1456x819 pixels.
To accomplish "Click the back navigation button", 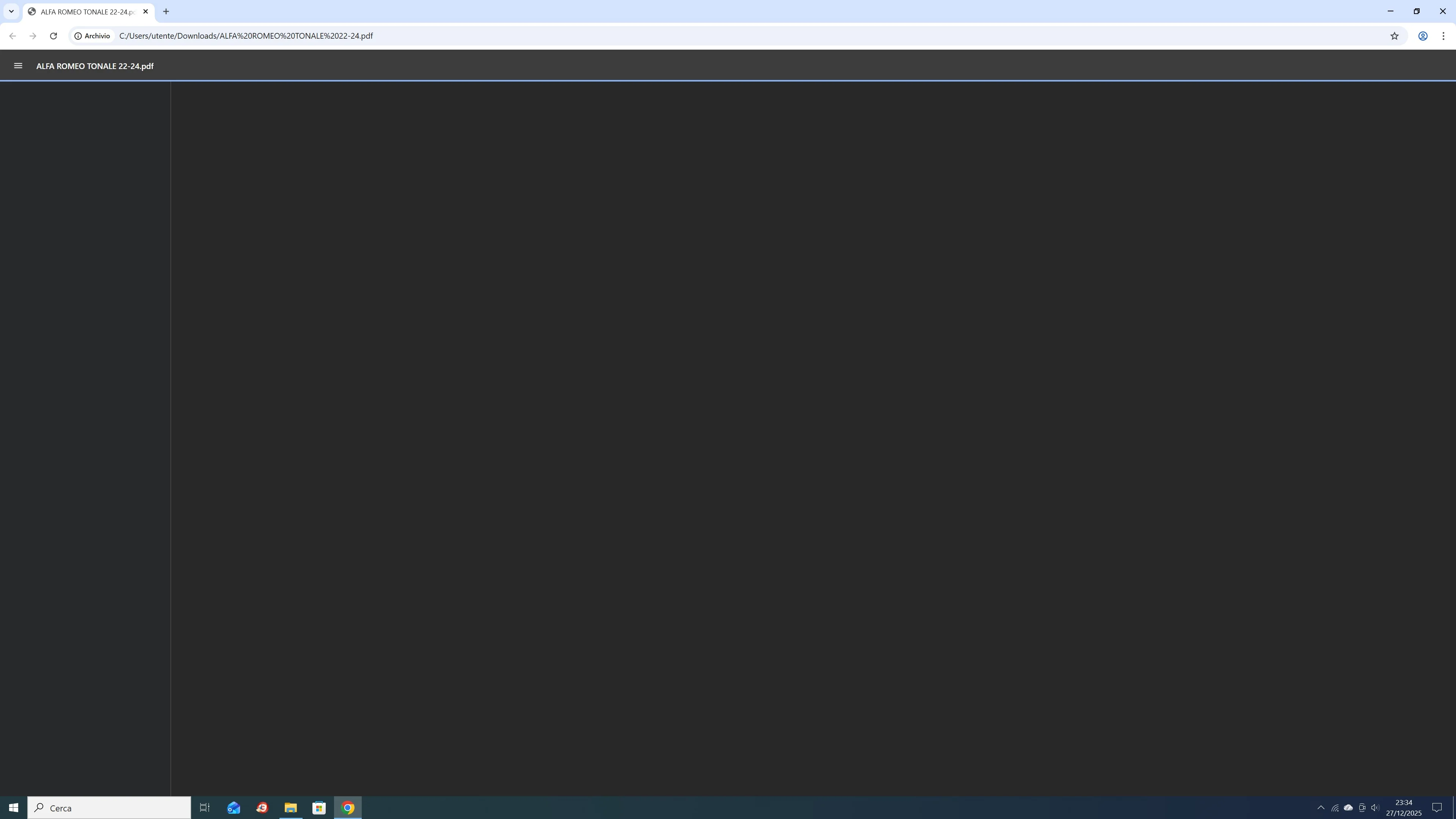I will 13,36.
